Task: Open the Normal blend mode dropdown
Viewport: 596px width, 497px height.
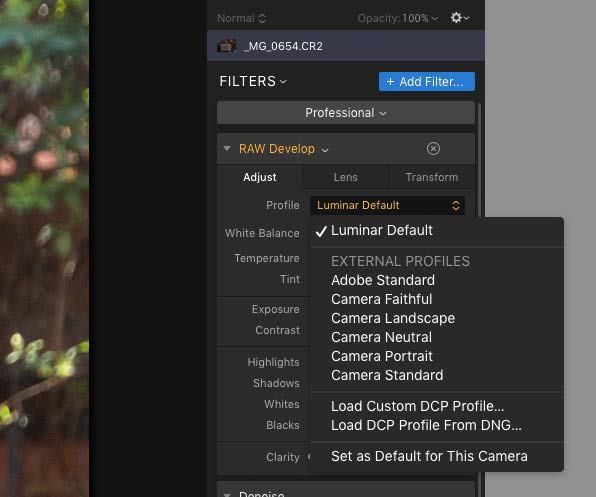Action: tap(241, 18)
